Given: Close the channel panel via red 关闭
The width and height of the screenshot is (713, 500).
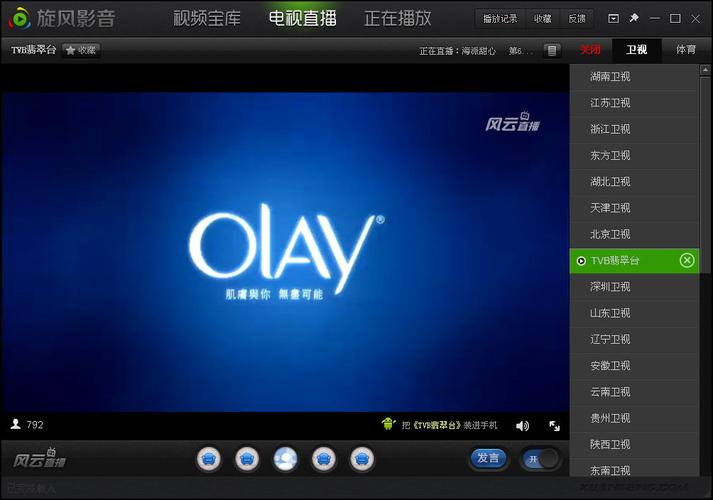Looking at the screenshot, I should pos(590,50).
